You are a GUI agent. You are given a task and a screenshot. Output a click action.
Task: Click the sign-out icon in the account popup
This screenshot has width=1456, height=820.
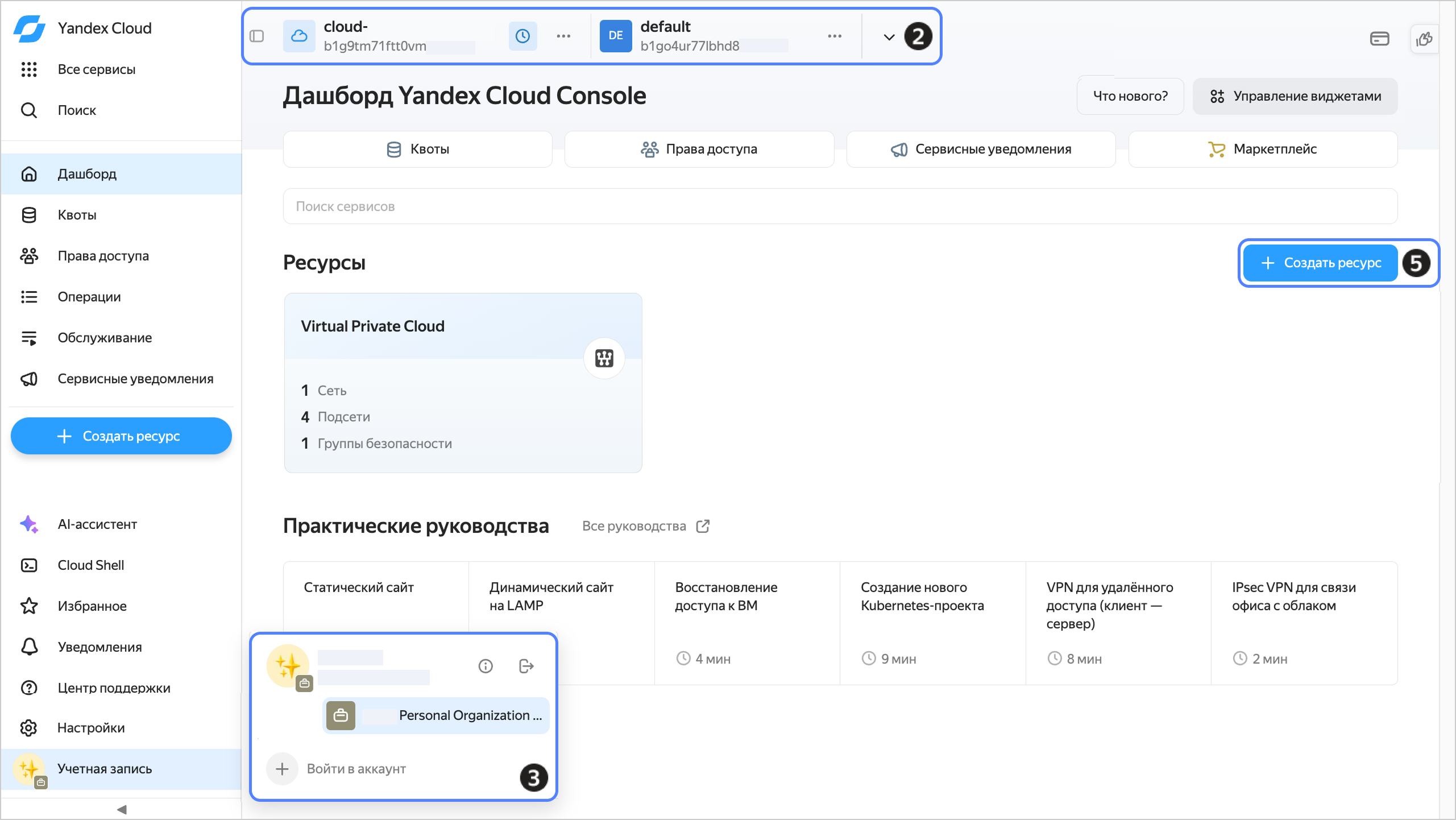[526, 666]
